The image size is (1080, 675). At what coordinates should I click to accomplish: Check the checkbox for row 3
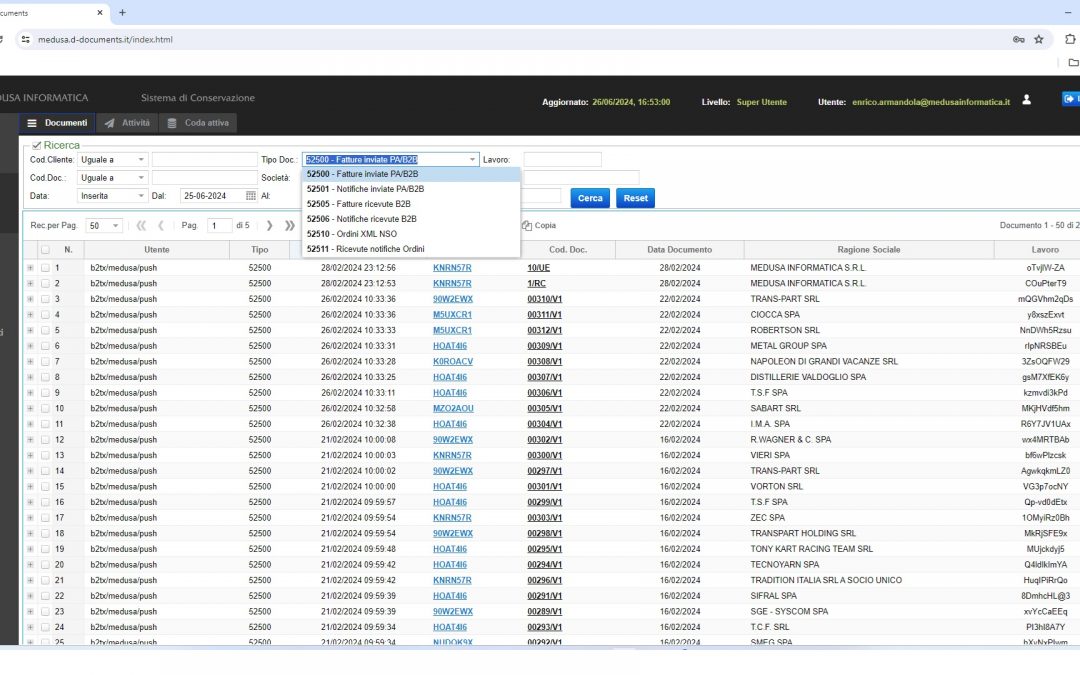(x=45, y=299)
